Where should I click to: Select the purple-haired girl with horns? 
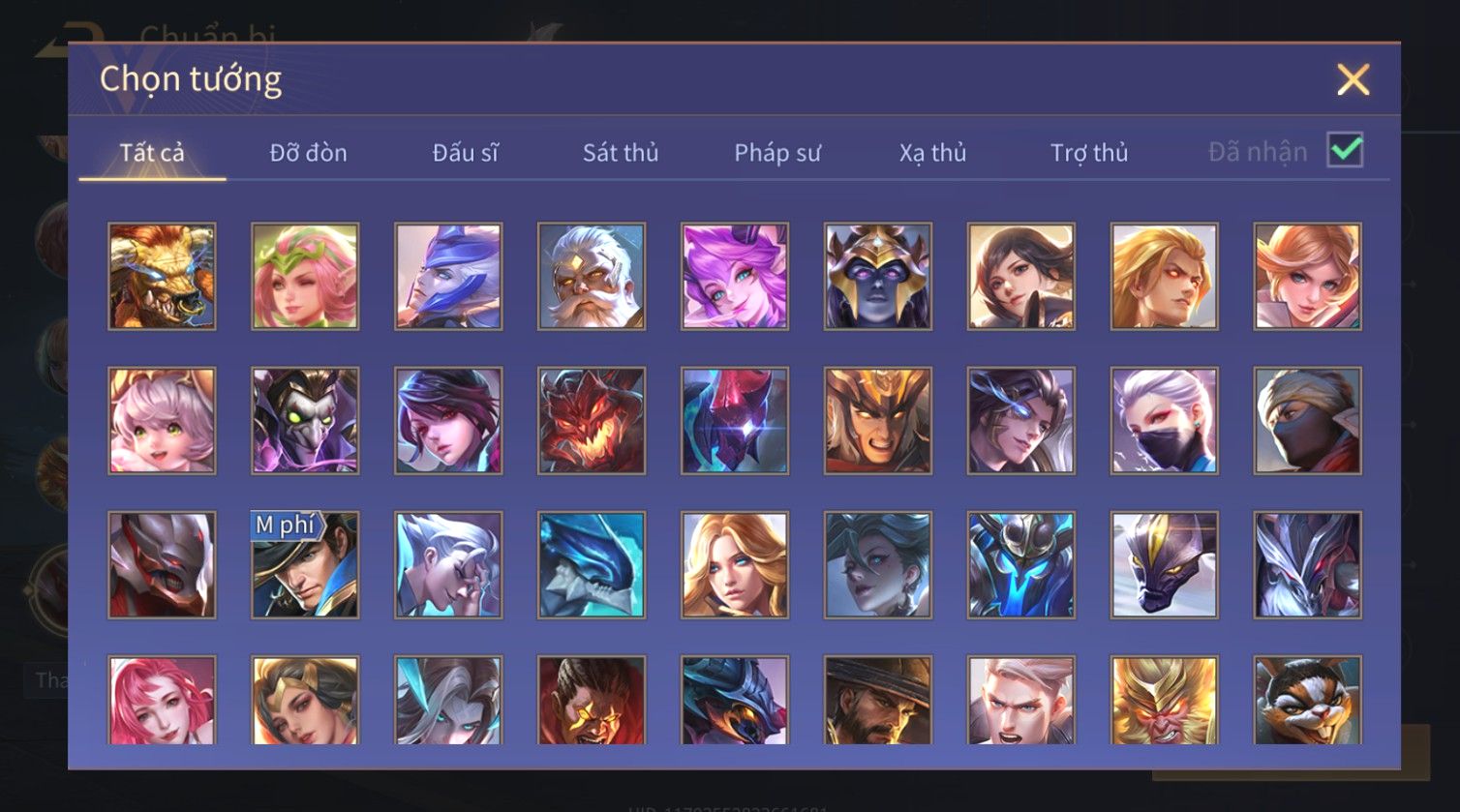pyautogui.click(x=735, y=277)
